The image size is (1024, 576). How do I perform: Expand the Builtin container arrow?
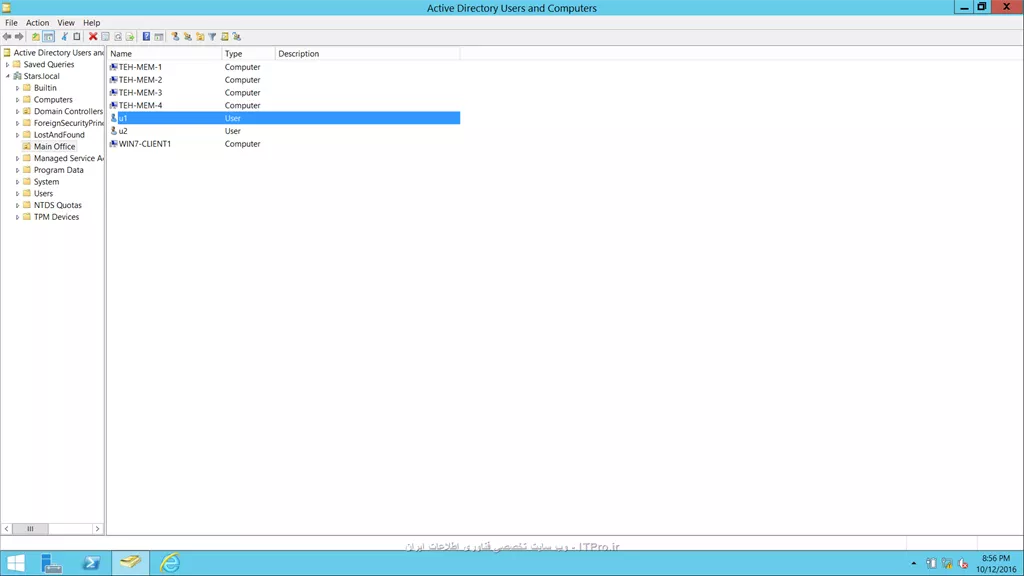pos(18,88)
